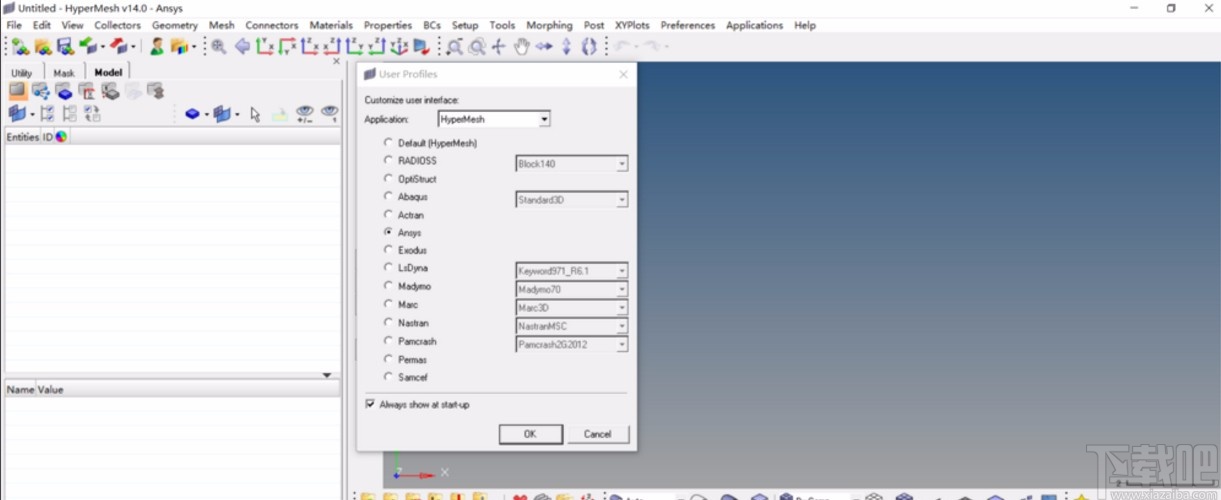Open the Madymo70 version dropdown
The width and height of the screenshot is (1221, 500).
(x=622, y=288)
